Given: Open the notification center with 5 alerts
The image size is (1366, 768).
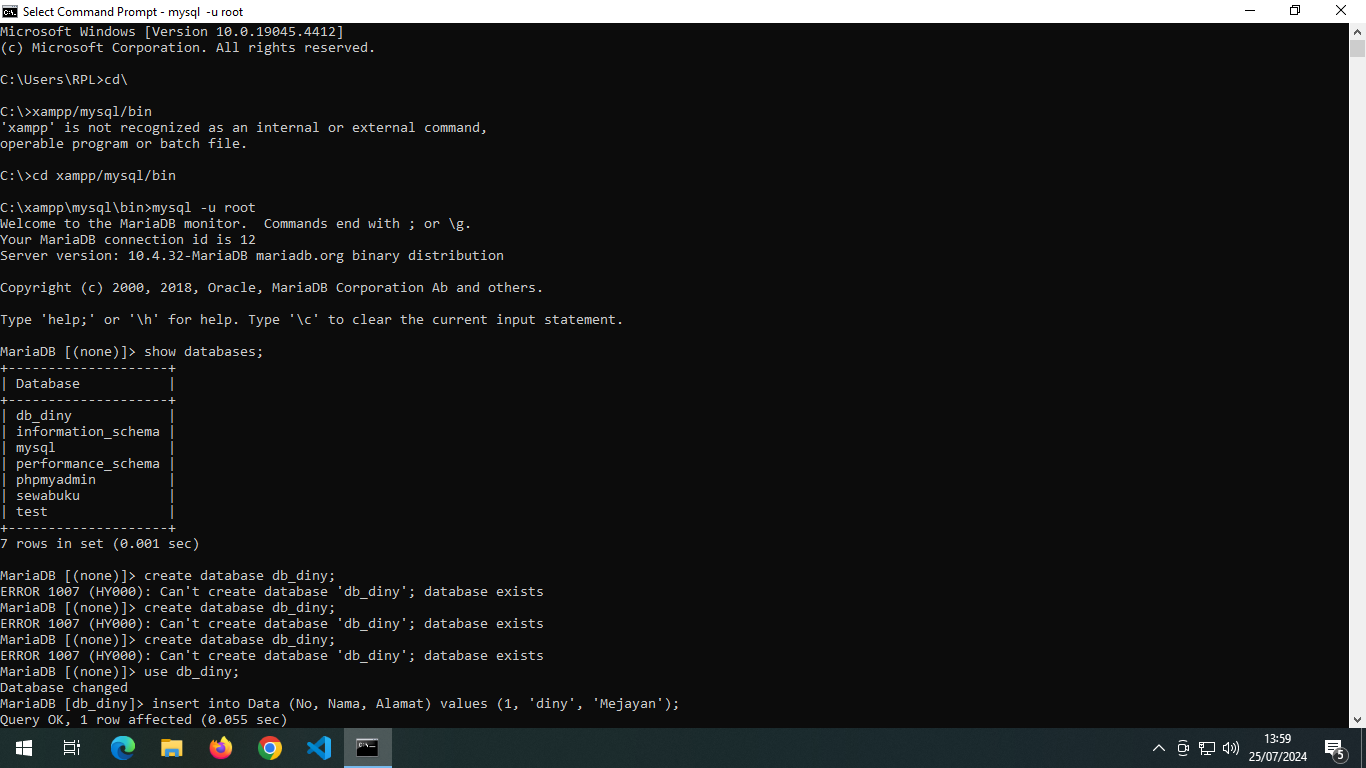Looking at the screenshot, I should click(x=1334, y=748).
